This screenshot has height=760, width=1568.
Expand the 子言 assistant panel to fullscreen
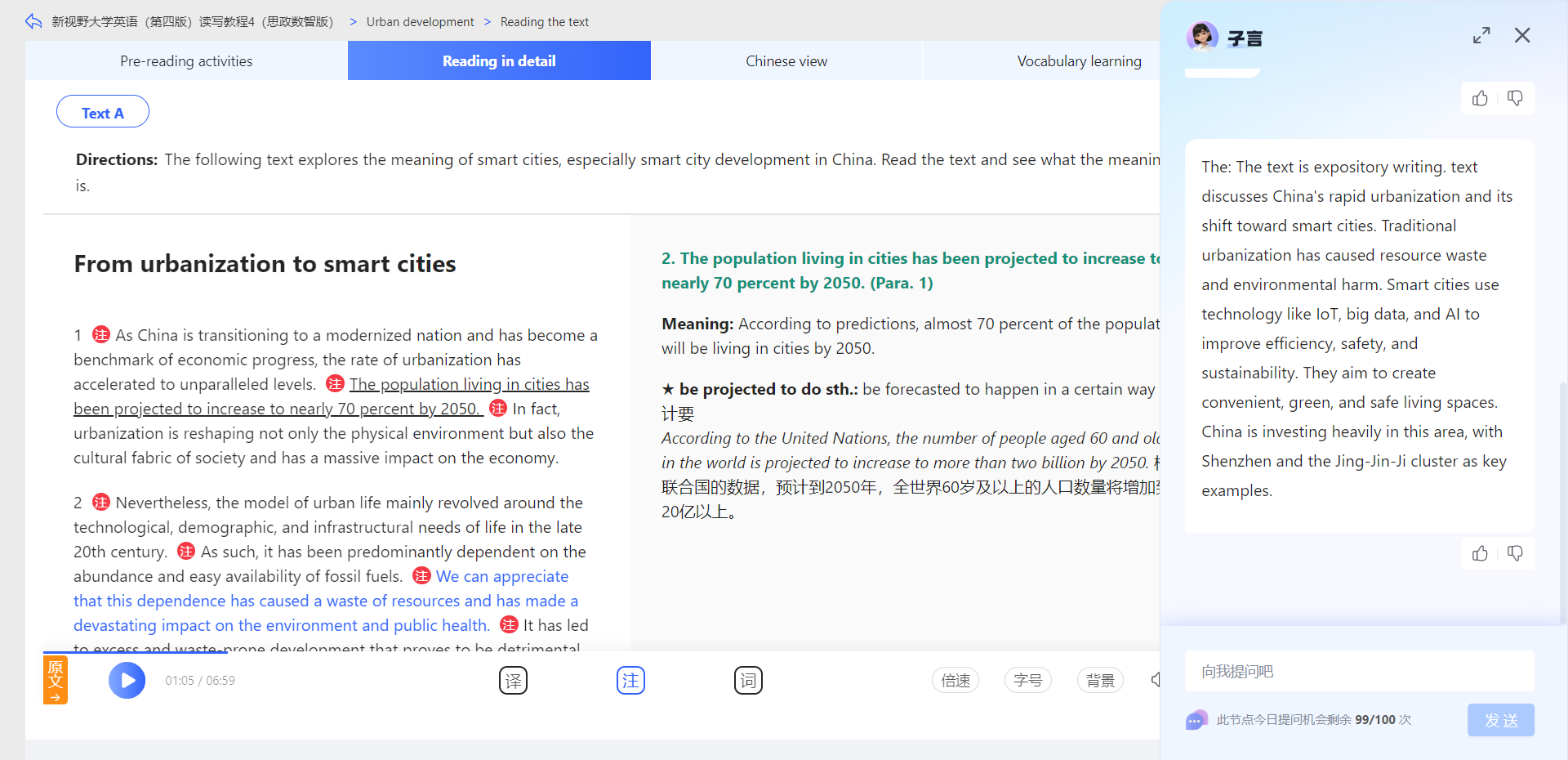[x=1481, y=35]
